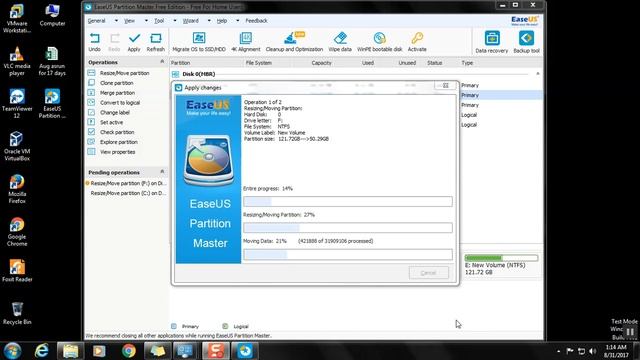
Task: Click the Windows Start button
Action: (13, 351)
